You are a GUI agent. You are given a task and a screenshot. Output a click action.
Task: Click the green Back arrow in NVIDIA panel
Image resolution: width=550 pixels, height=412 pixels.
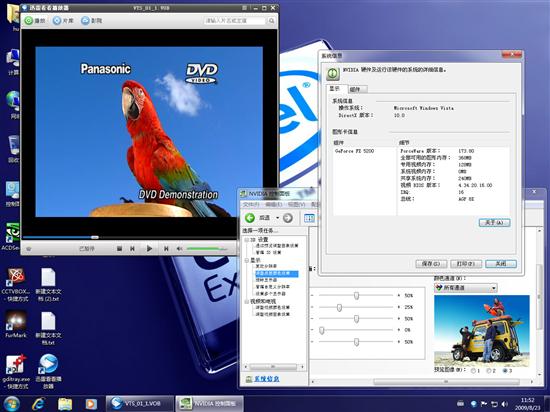(x=250, y=218)
